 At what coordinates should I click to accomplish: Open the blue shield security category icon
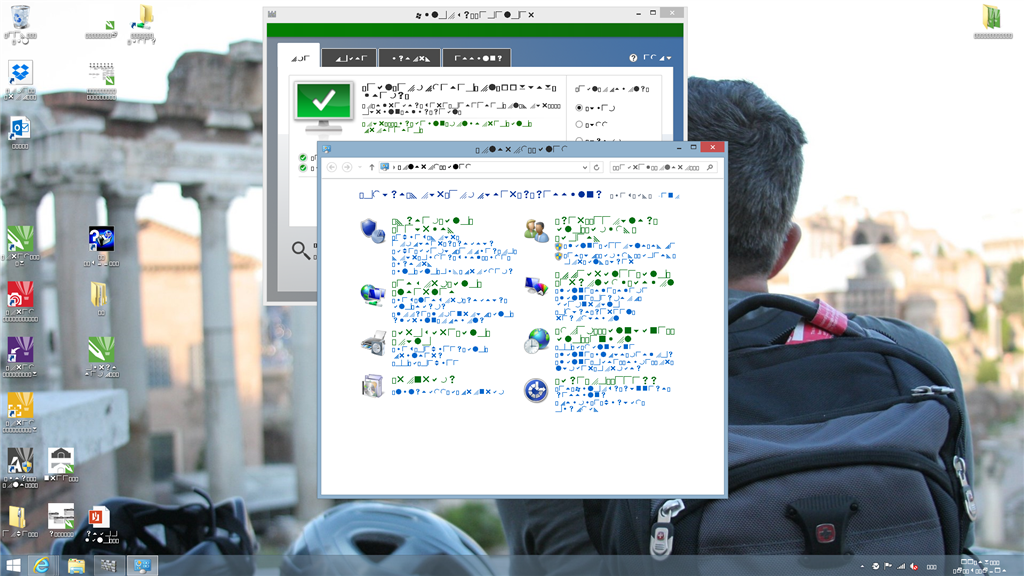(372, 231)
